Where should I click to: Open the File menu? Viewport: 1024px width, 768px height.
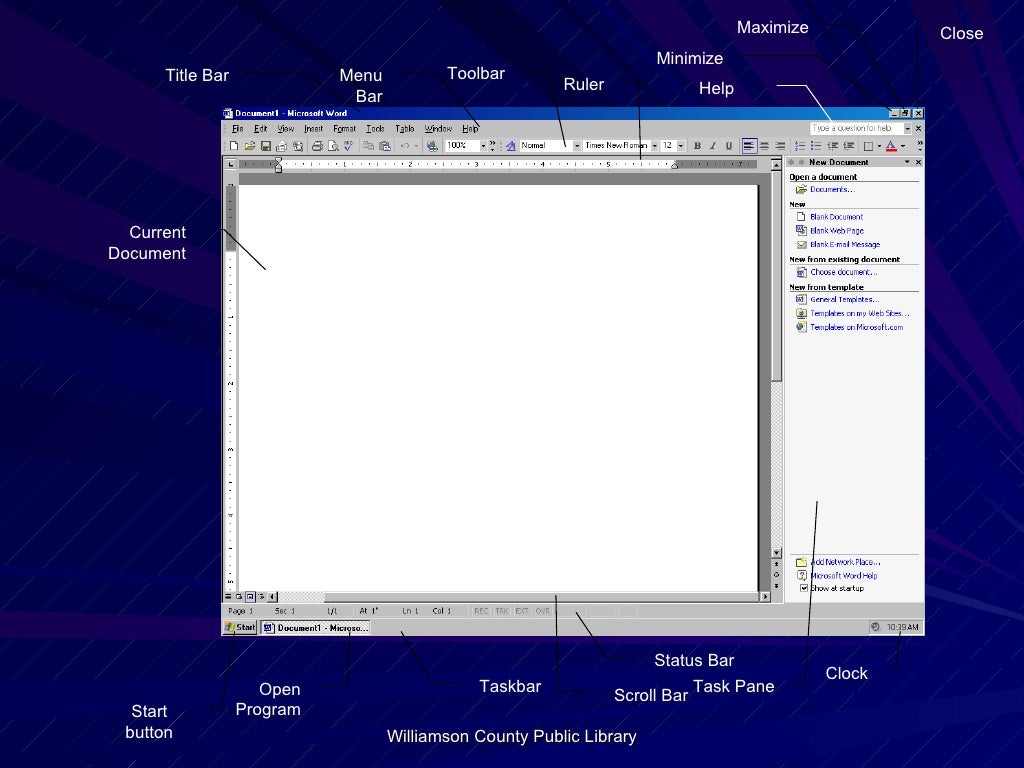[x=238, y=129]
